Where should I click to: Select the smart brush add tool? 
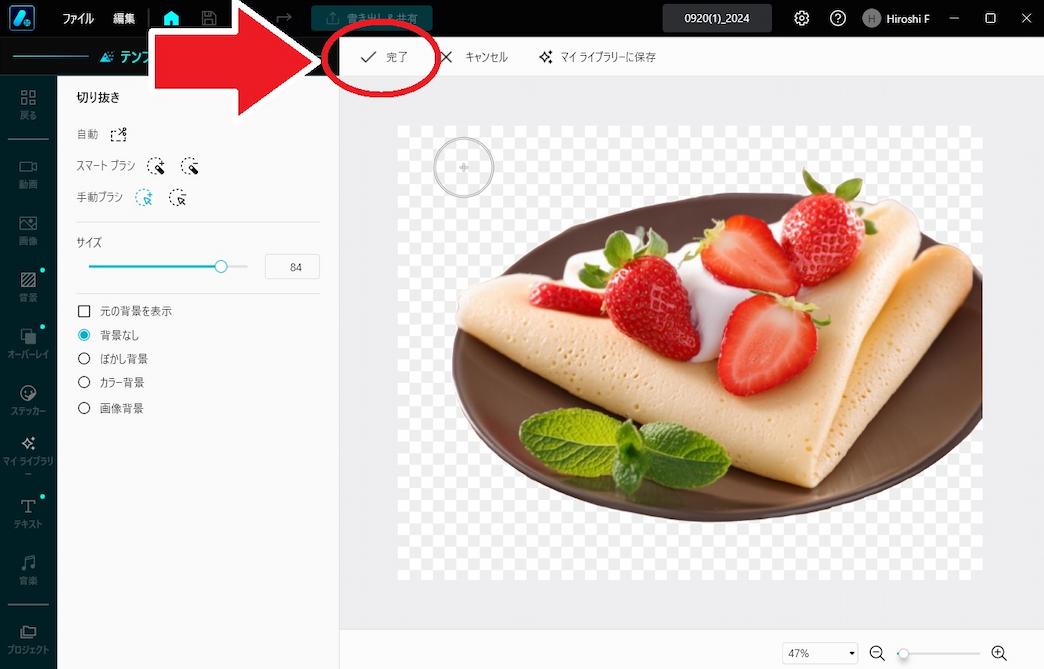155,166
